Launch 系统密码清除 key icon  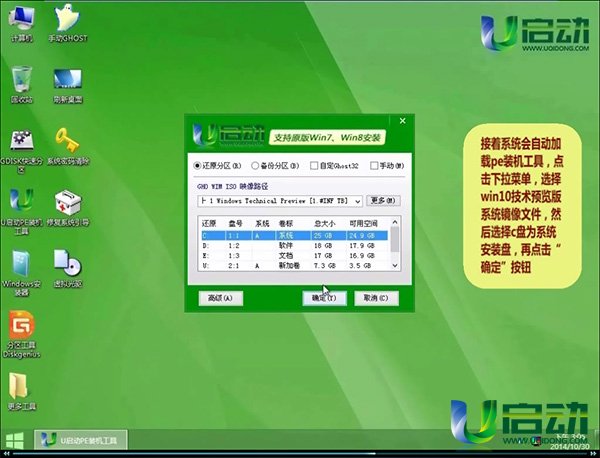tap(68, 147)
